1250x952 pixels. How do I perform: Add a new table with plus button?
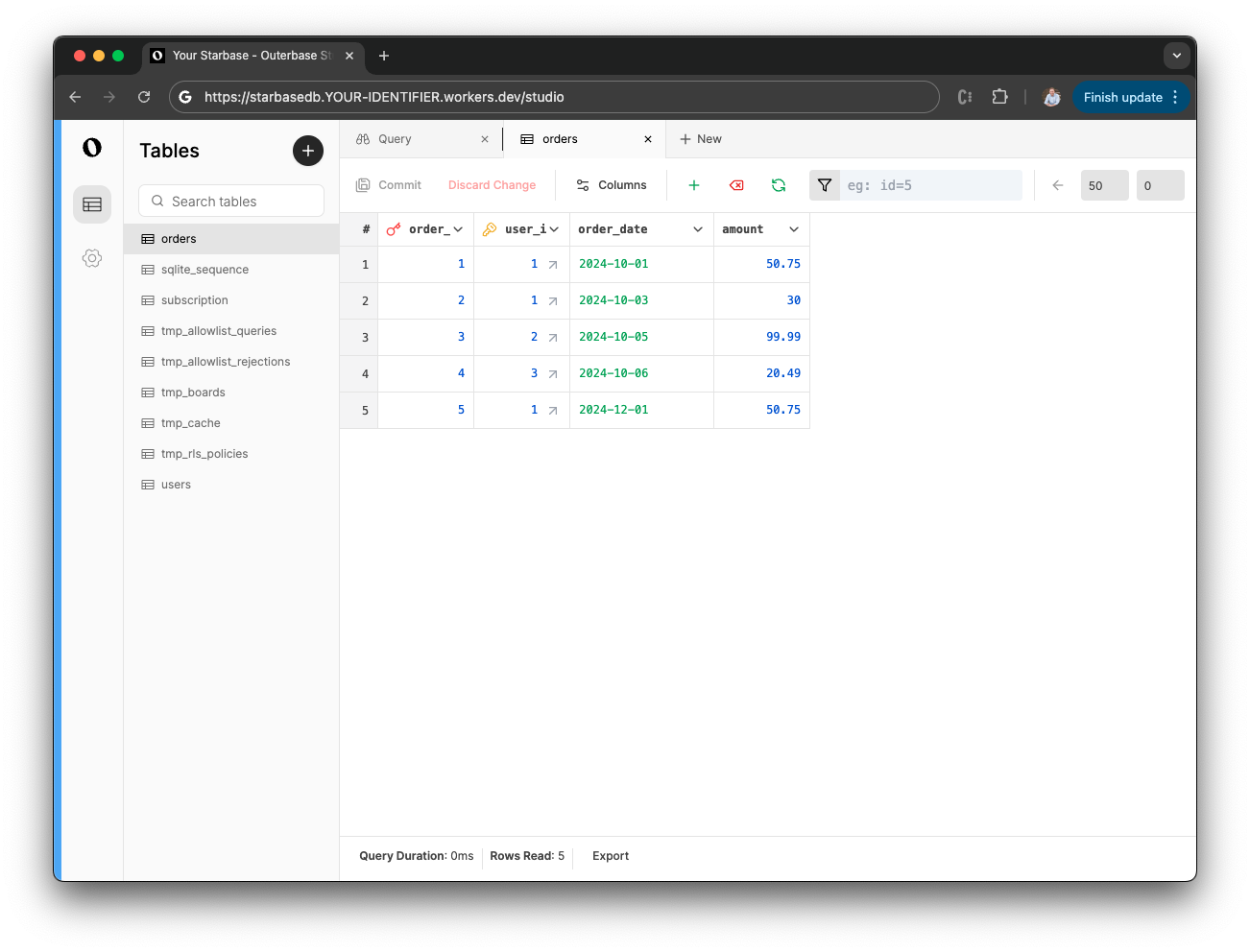pyautogui.click(x=308, y=151)
